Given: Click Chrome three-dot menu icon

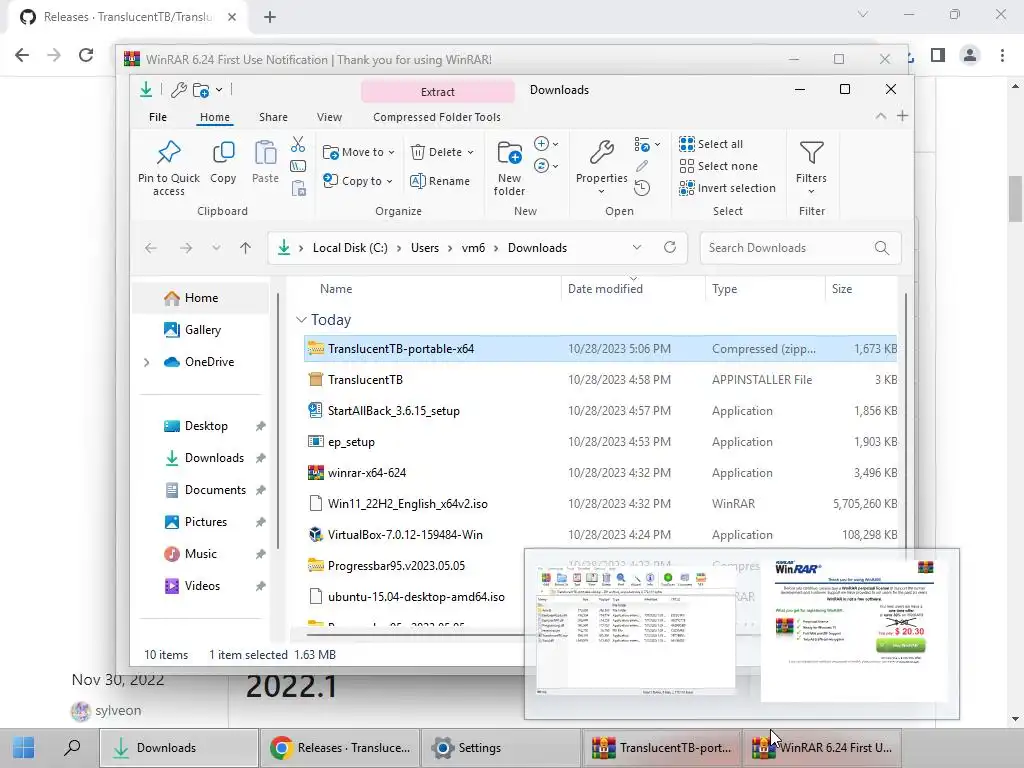Looking at the screenshot, I should tap(1002, 55).
